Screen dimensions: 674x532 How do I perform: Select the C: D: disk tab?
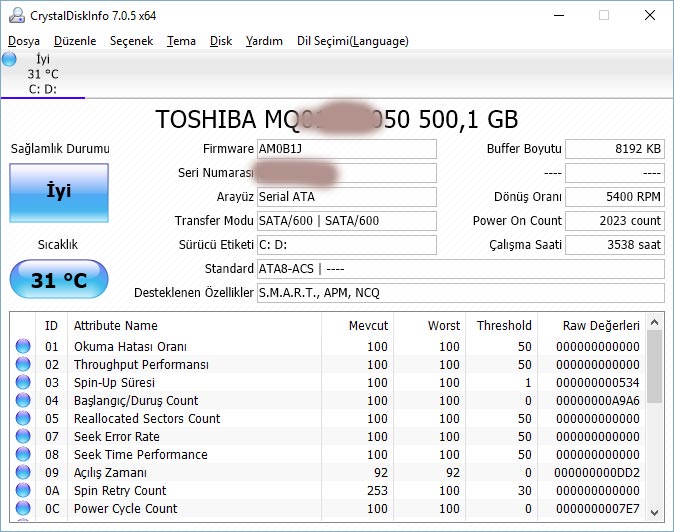point(43,74)
